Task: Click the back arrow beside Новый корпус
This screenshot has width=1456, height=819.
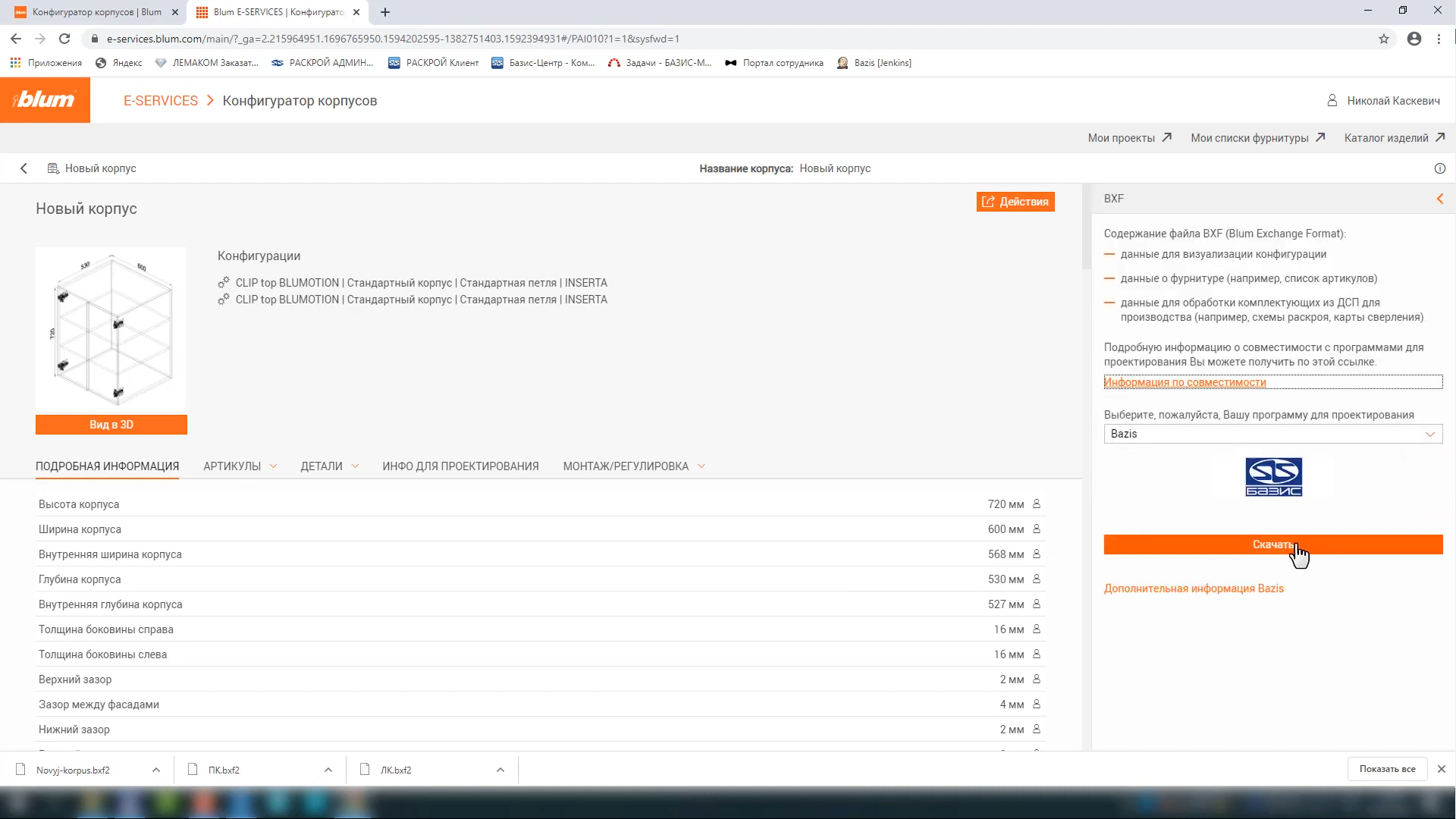Action: coord(24,168)
